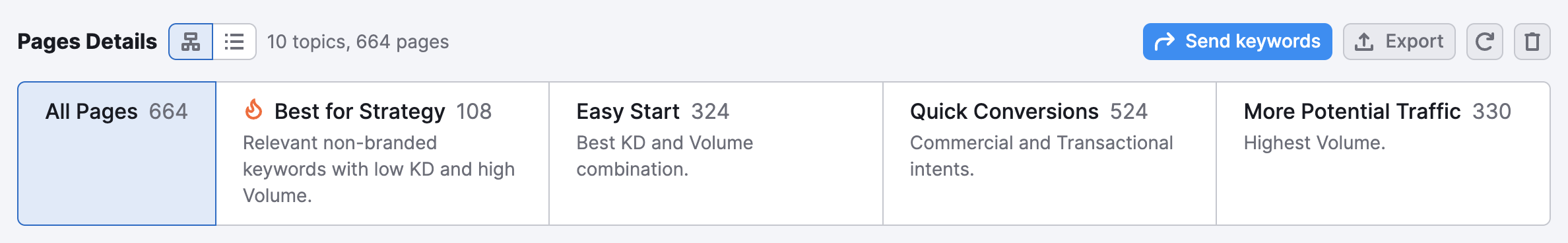Screen dimensions: 1568x243
Task: Refresh the pages details with the reload icon
Action: point(1485,42)
